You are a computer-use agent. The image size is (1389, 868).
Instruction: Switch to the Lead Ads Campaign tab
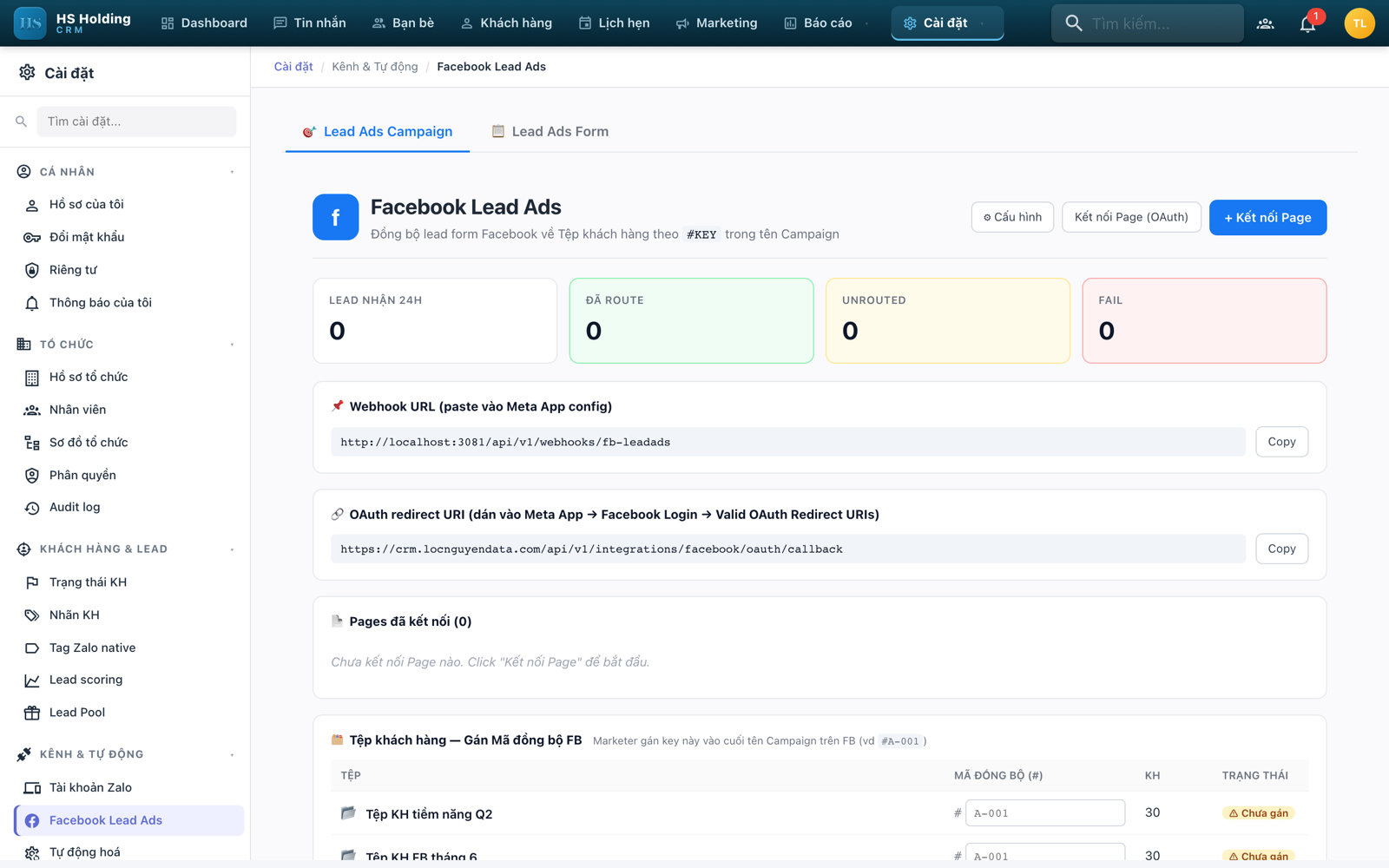378,132
